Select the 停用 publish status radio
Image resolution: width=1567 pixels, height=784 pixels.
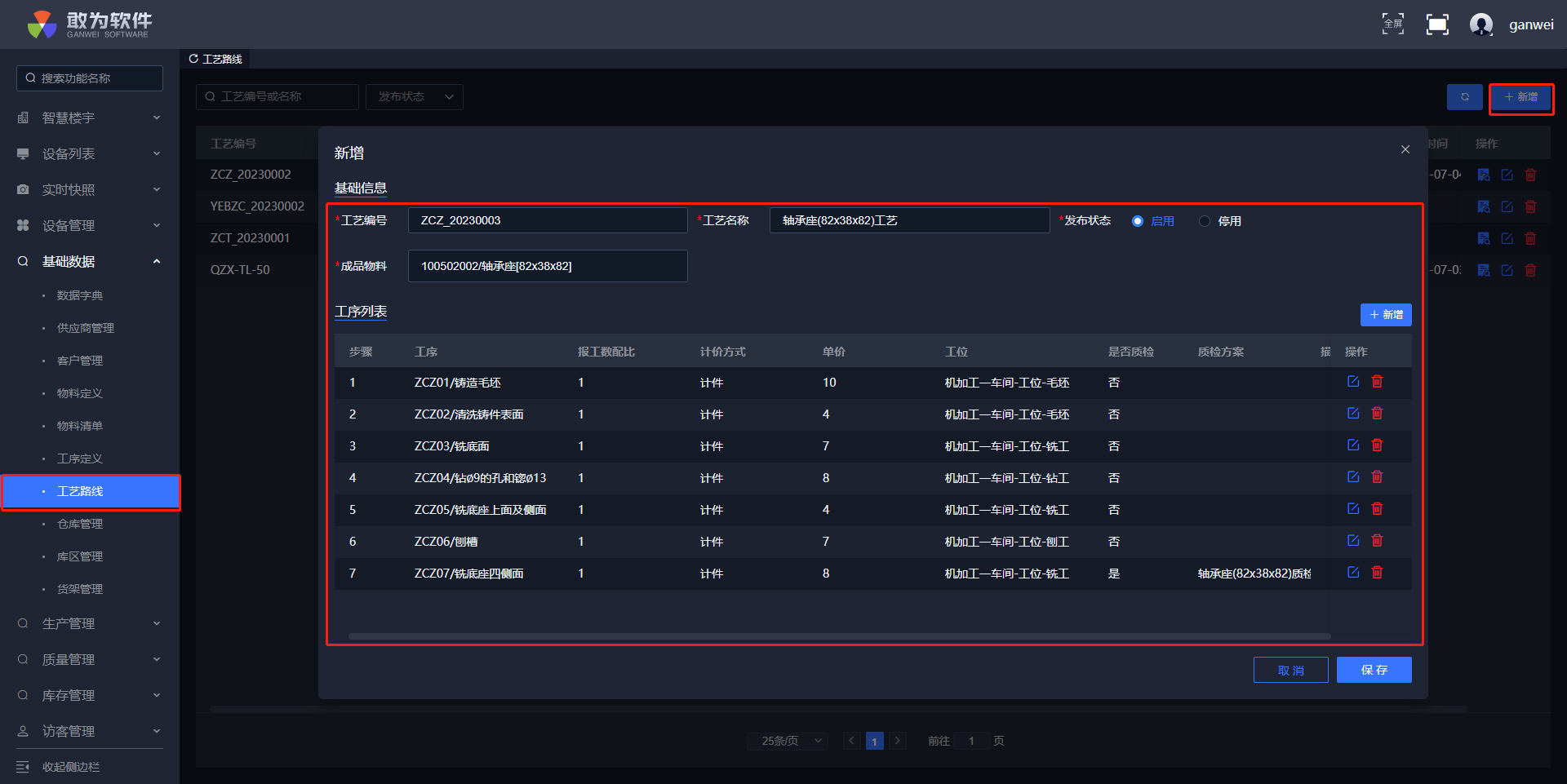[1205, 221]
